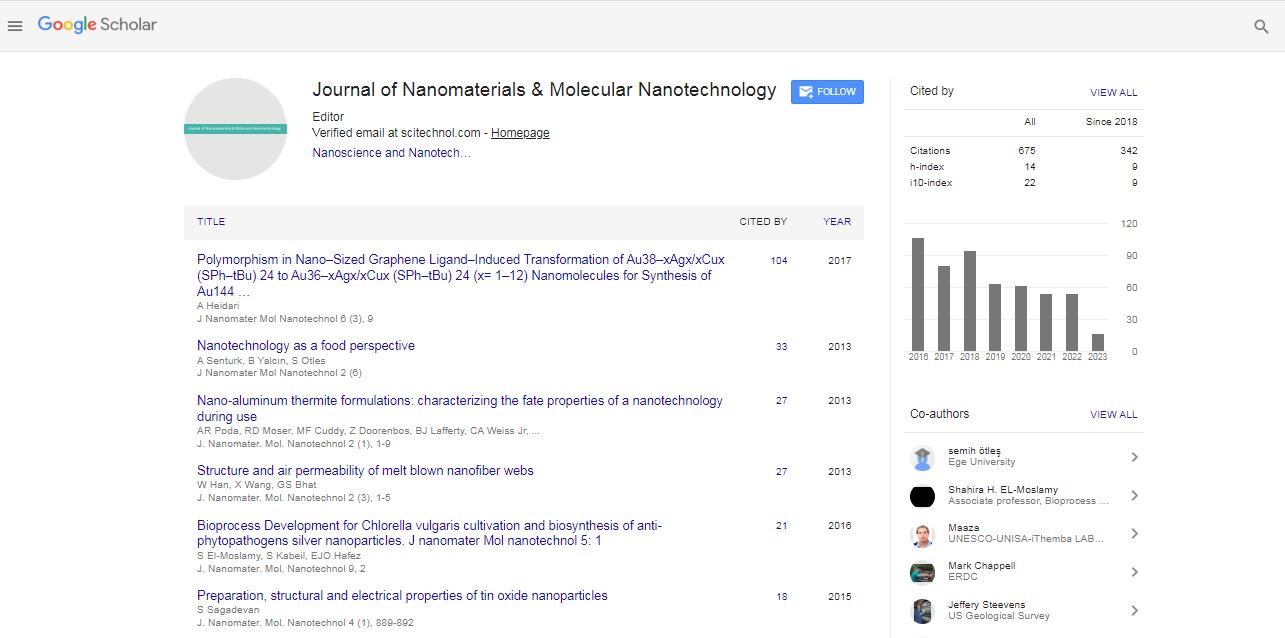Click Shahira H. EL-Moslamy avatar icon
Image resolution: width=1285 pixels, height=638 pixels.
tap(923, 496)
